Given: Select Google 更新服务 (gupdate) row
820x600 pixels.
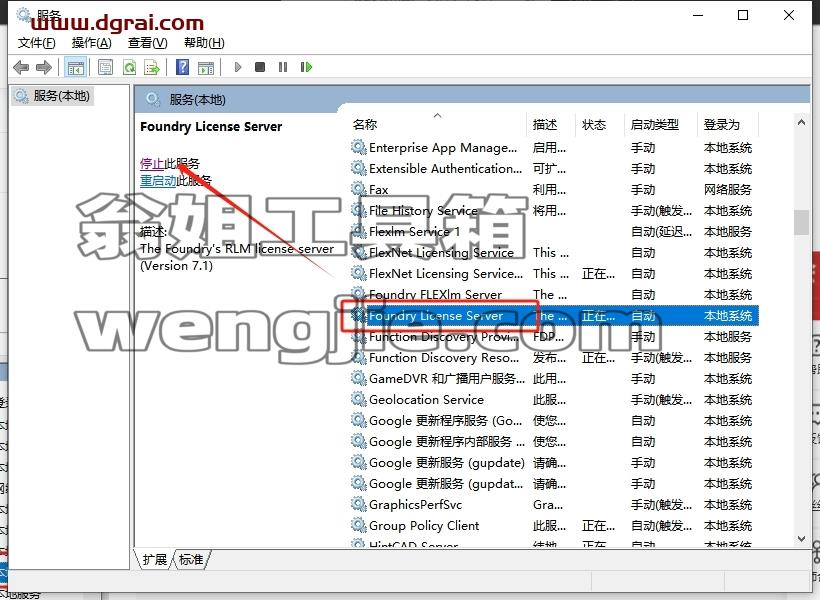Looking at the screenshot, I should (554, 462).
